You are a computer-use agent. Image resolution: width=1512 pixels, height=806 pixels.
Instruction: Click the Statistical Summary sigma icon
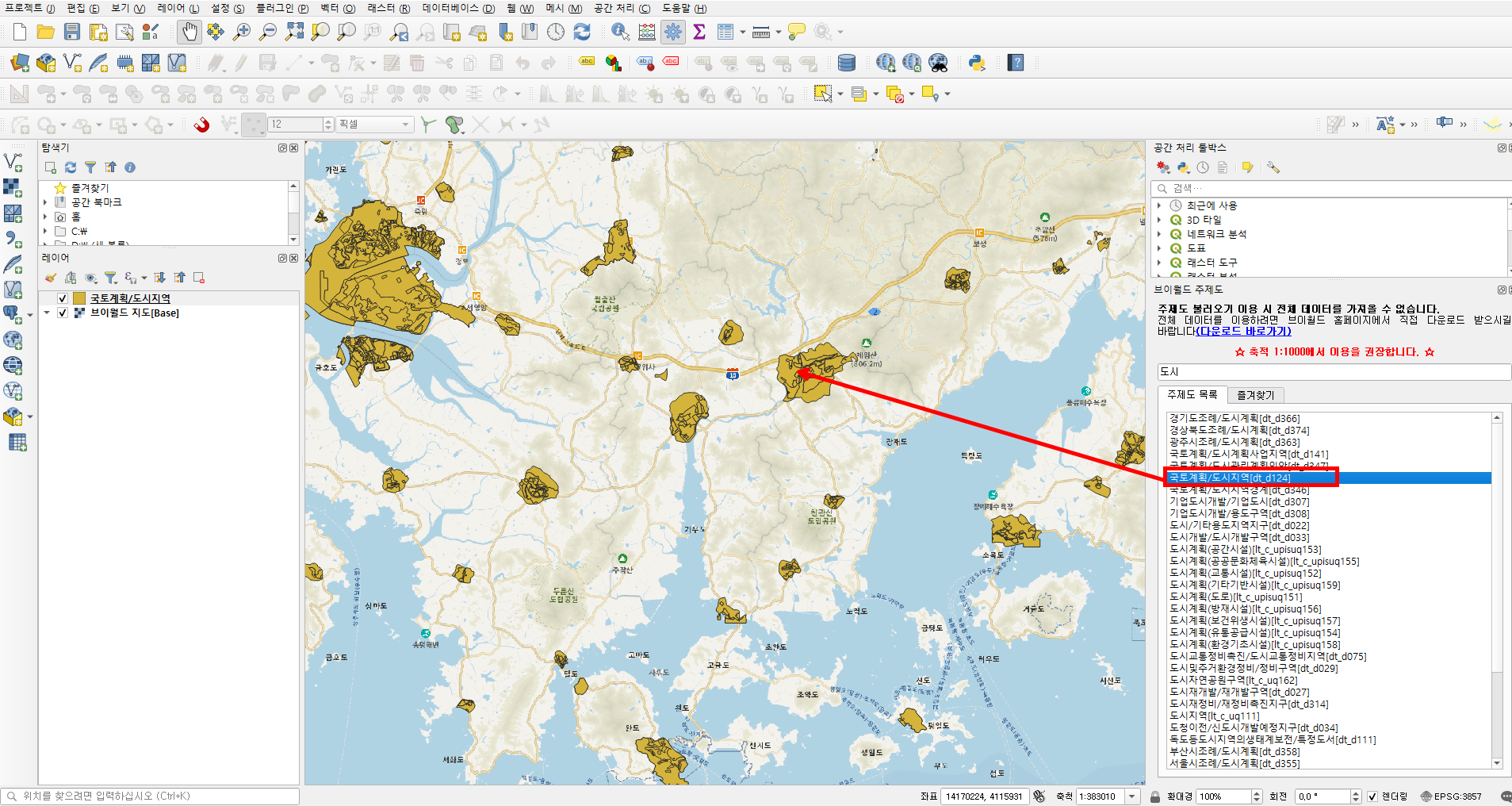[x=699, y=32]
